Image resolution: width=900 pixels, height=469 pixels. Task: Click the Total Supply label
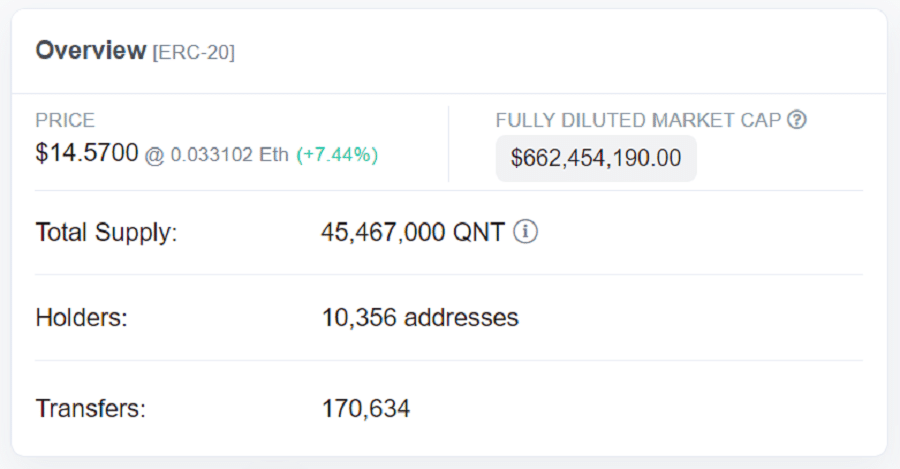pos(106,233)
